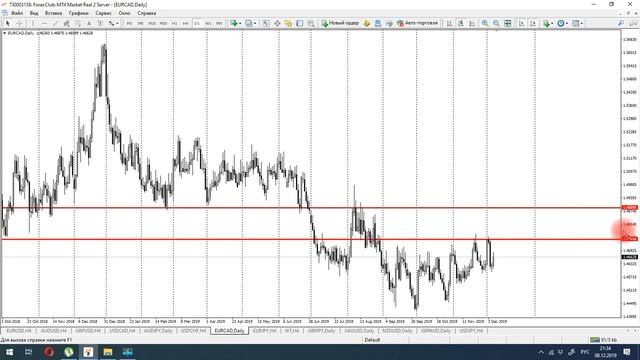Switch to M1 timeframe
The height and width of the screenshot is (360, 640).
point(129,23)
